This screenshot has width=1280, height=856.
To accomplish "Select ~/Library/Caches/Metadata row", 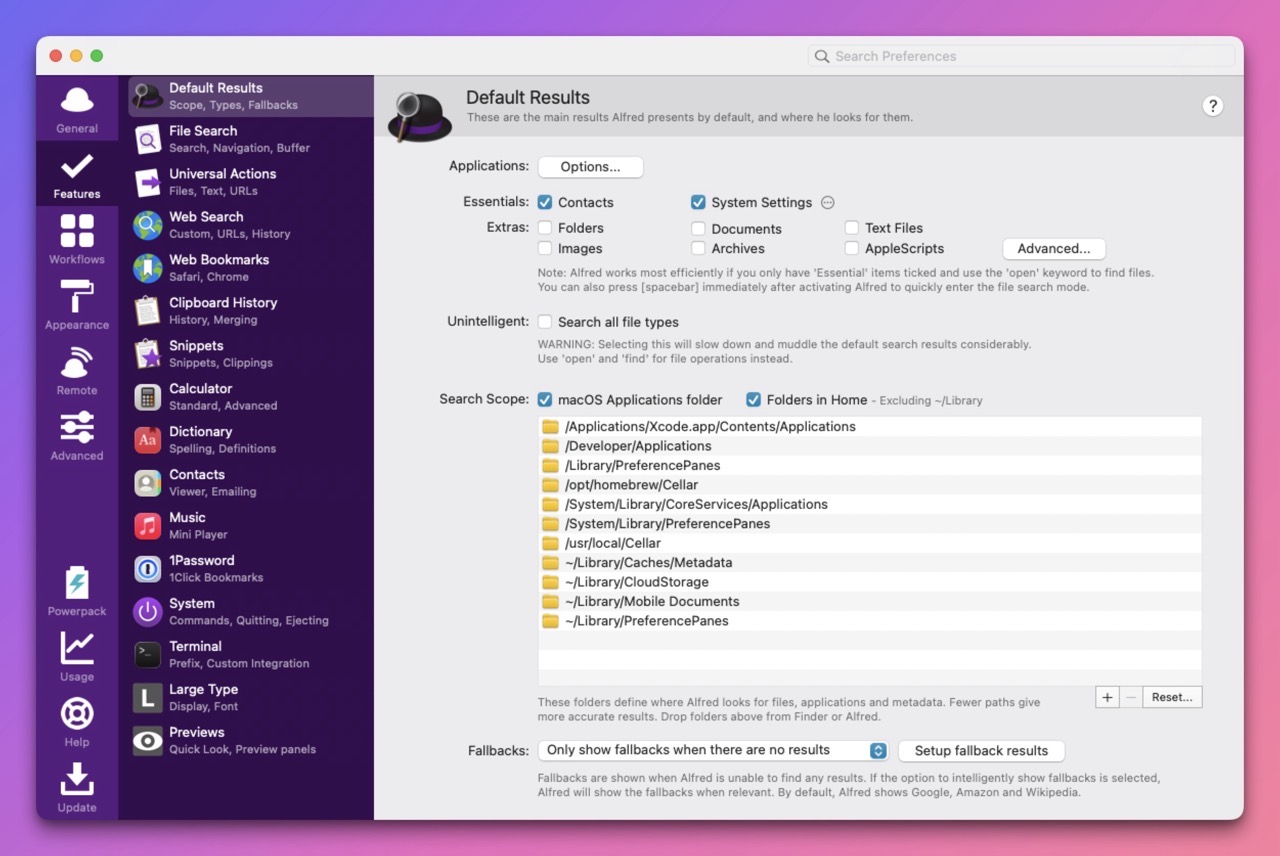I will coord(869,563).
